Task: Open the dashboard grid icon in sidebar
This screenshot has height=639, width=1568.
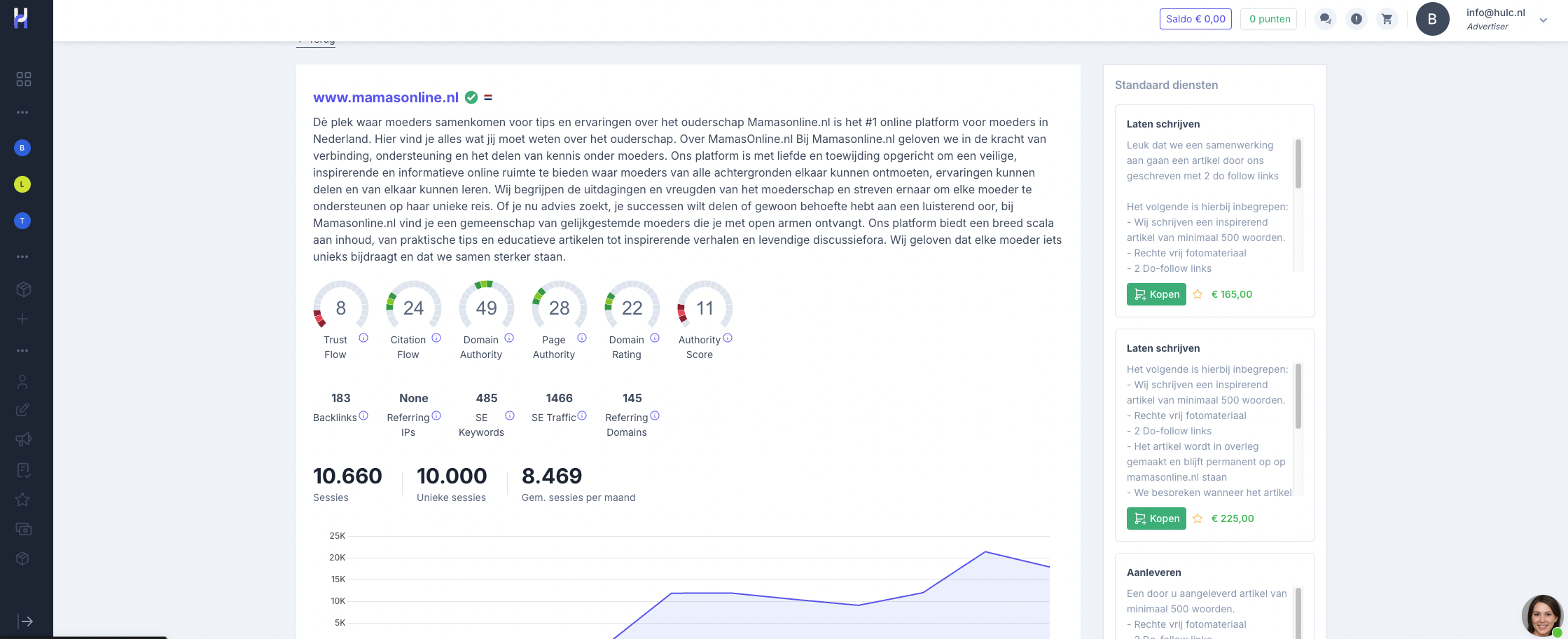Action: (24, 79)
